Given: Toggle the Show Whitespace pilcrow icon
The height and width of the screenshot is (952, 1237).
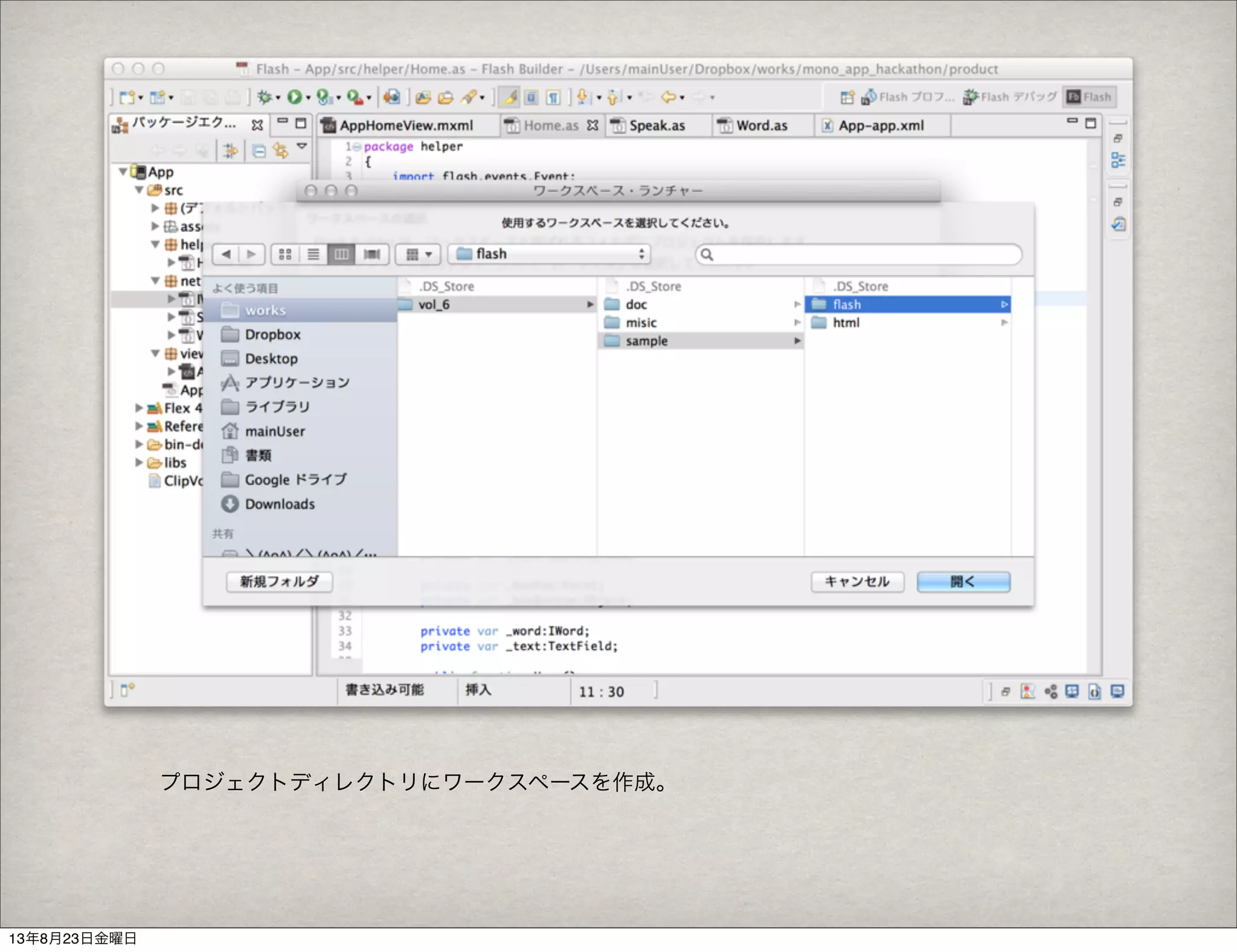Looking at the screenshot, I should tap(553, 97).
